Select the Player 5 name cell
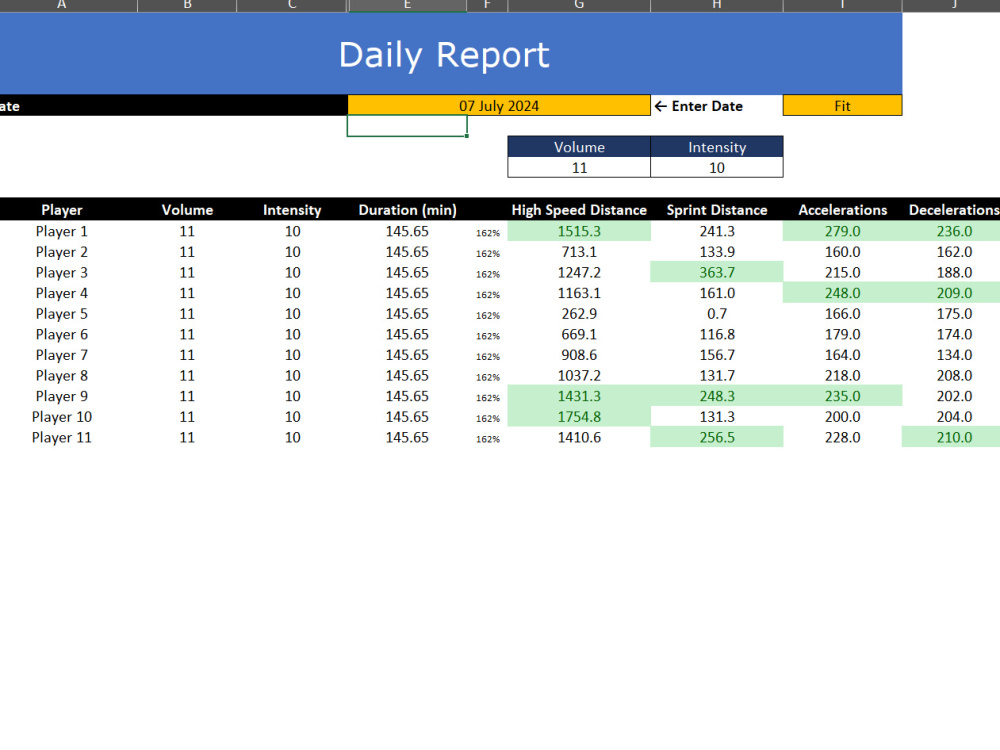 pos(62,314)
